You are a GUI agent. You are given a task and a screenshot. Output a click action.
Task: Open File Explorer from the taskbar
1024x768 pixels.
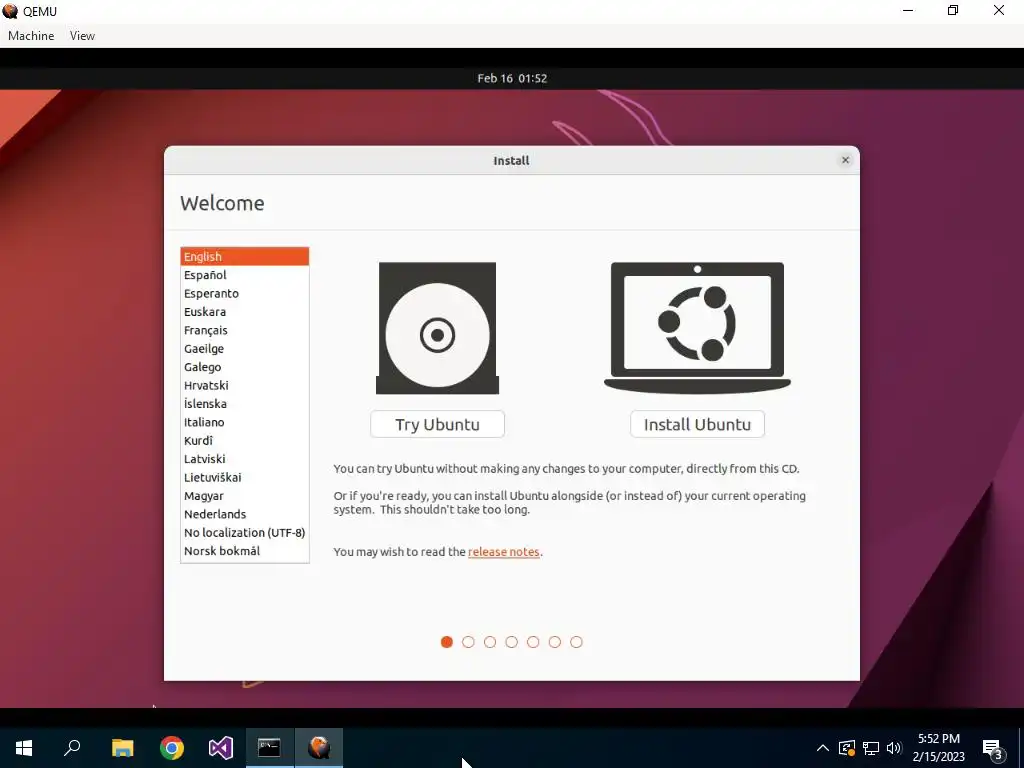pos(122,747)
